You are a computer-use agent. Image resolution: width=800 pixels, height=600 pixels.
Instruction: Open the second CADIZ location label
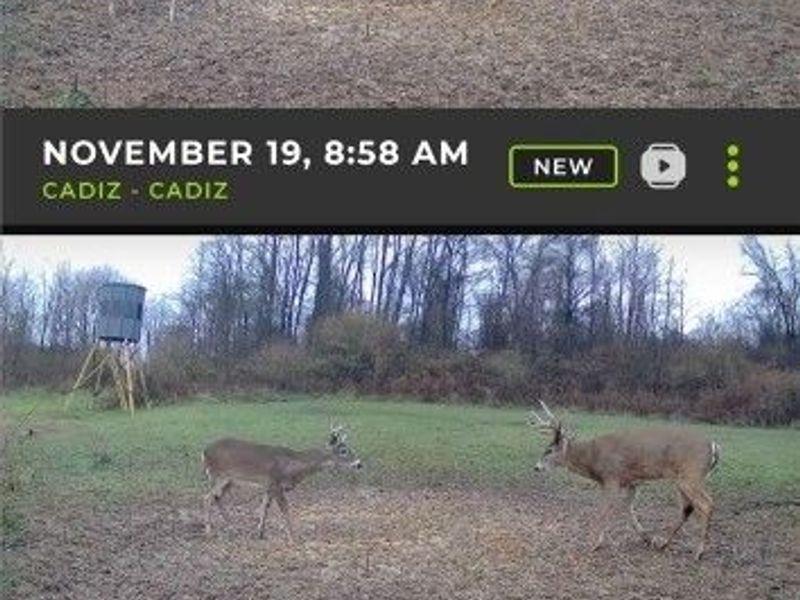[188, 191]
